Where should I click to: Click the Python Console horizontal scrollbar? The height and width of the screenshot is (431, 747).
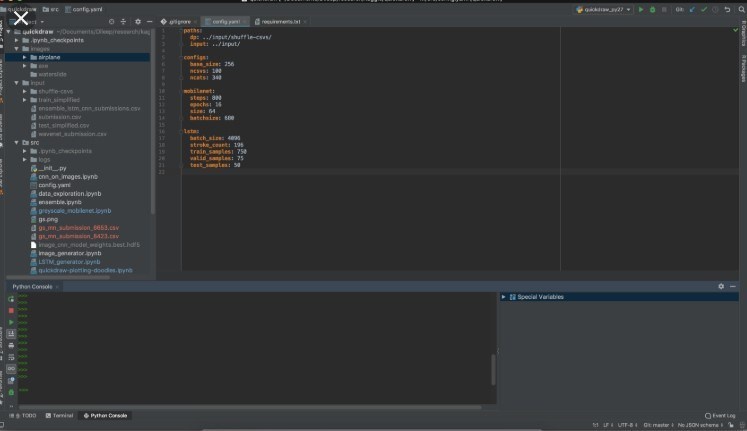pyautogui.click(x=250, y=407)
